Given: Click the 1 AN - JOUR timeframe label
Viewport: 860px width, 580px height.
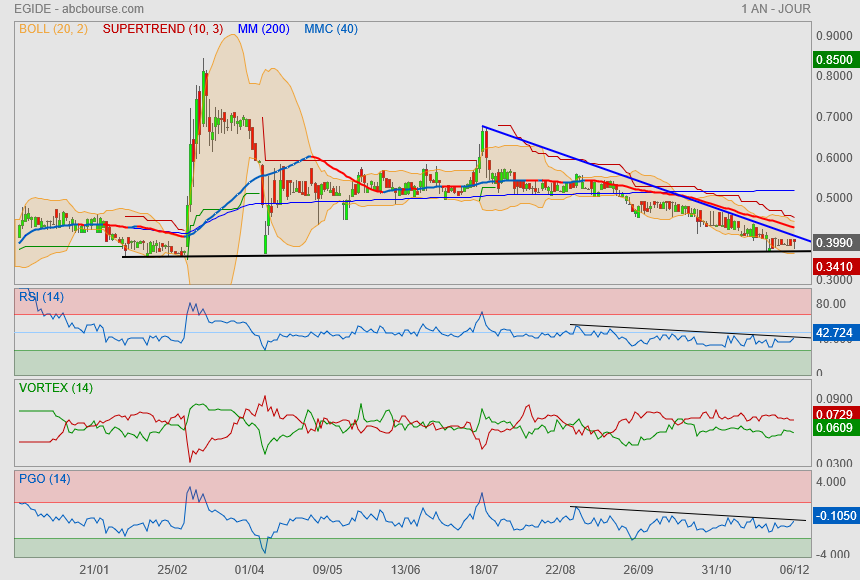Looking at the screenshot, I should (776, 9).
